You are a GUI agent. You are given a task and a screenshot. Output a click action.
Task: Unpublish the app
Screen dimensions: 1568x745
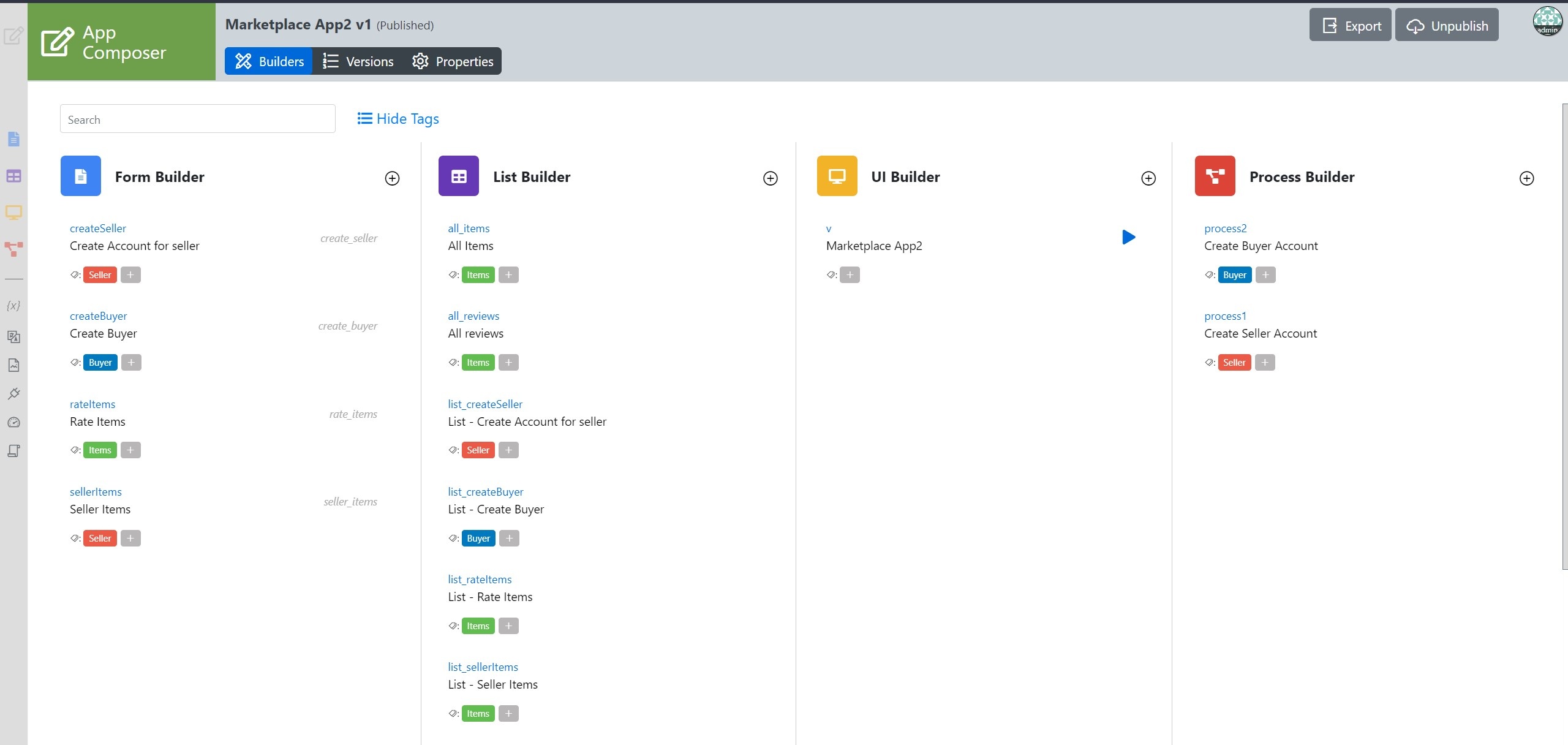point(1447,25)
